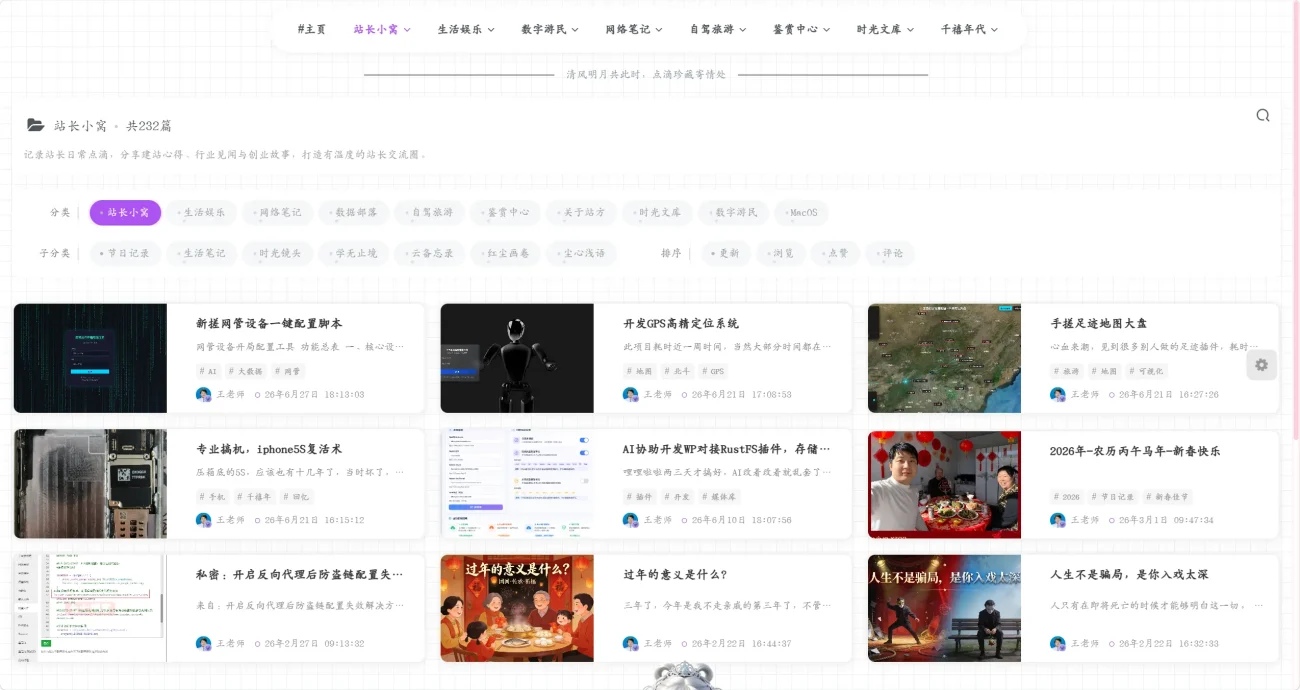Expand the 千禧年代 navigation dropdown

pyautogui.click(x=970, y=30)
